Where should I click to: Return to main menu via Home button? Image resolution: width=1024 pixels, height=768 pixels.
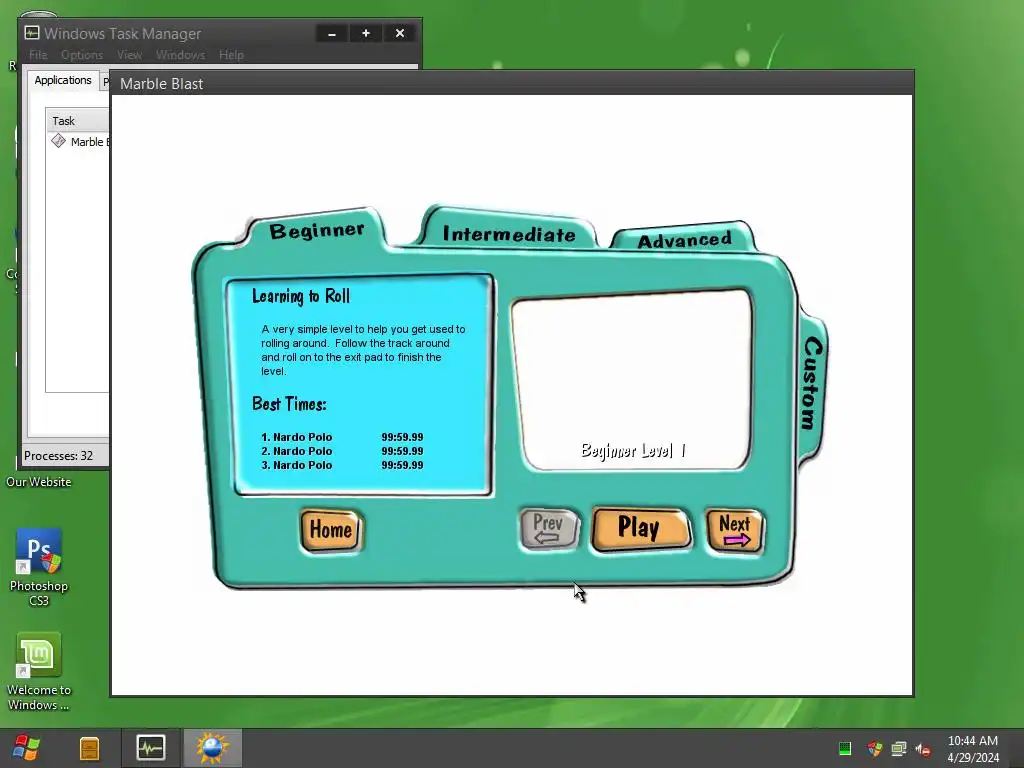pyautogui.click(x=331, y=530)
